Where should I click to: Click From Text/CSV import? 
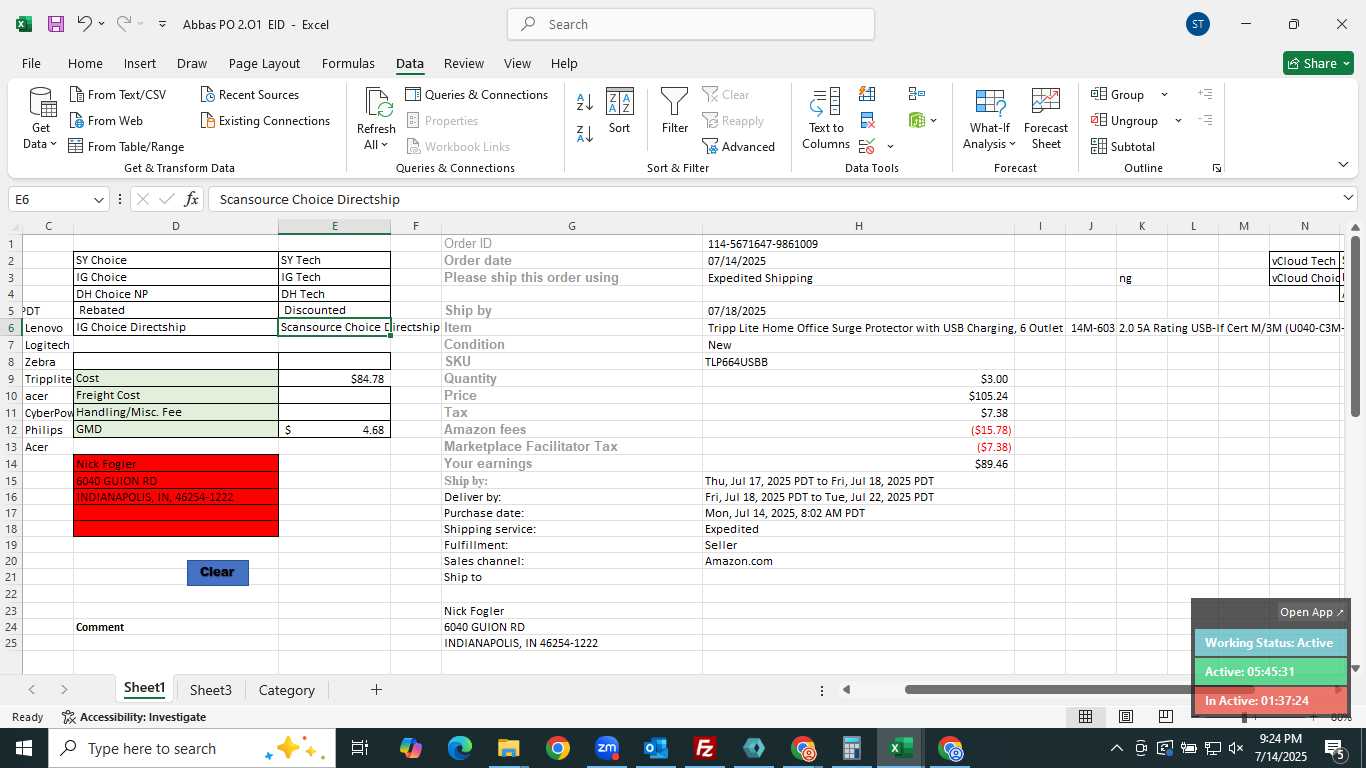coord(117,95)
